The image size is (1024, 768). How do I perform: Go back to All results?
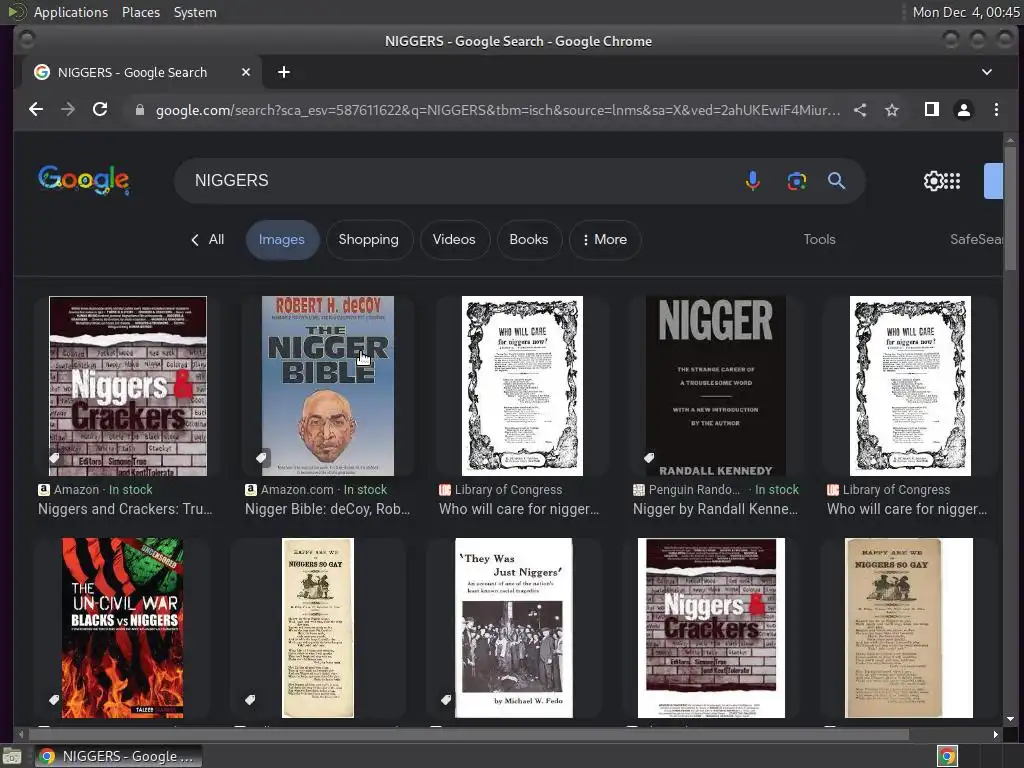tap(208, 240)
